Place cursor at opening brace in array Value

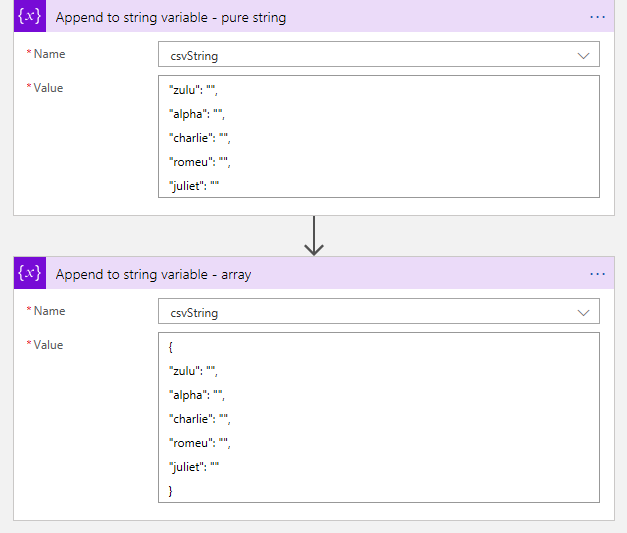(171, 347)
